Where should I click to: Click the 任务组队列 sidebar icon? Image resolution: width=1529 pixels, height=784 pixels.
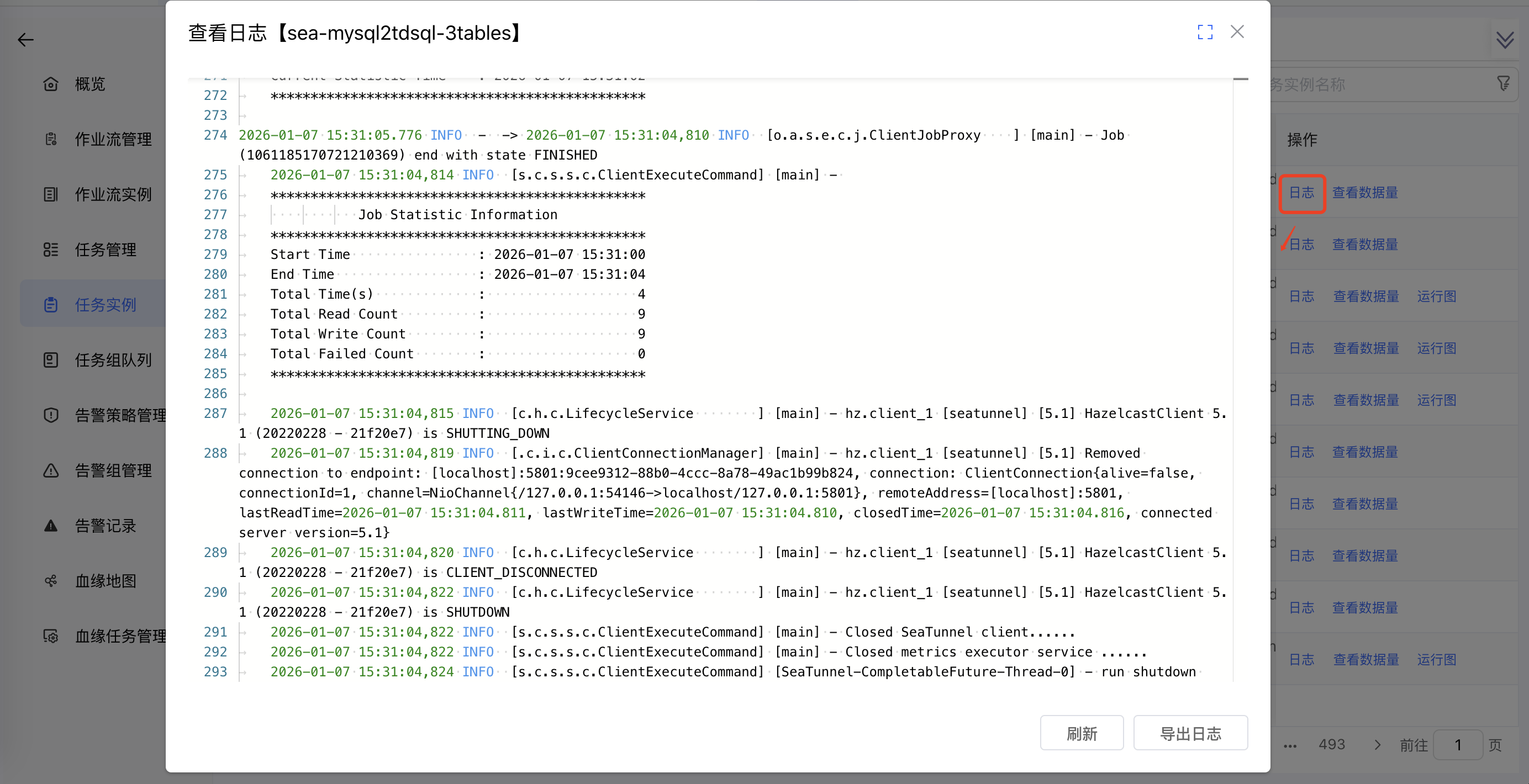pos(51,360)
